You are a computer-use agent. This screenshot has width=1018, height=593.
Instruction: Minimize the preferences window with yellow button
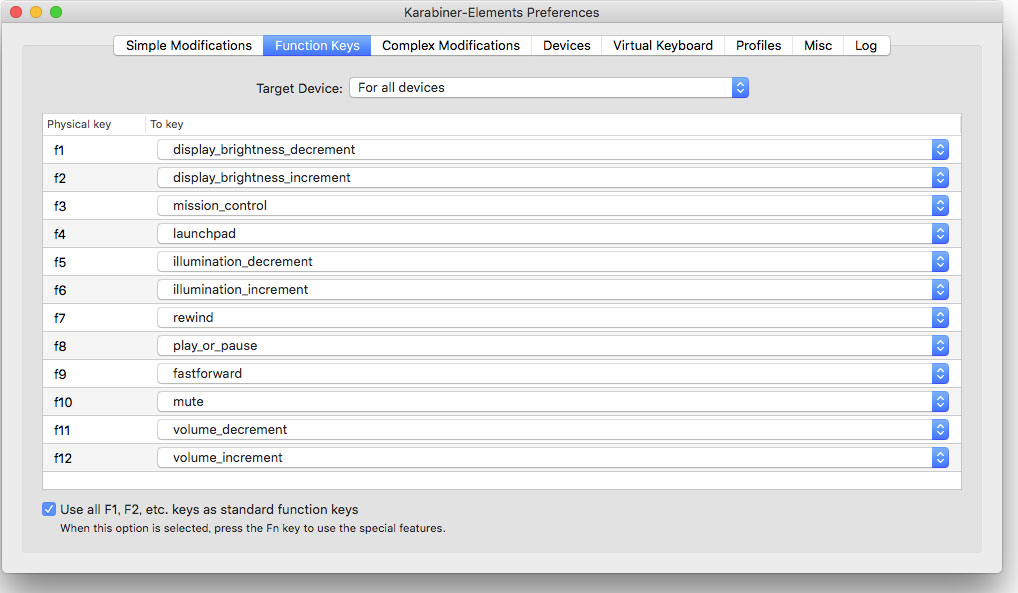(x=36, y=12)
